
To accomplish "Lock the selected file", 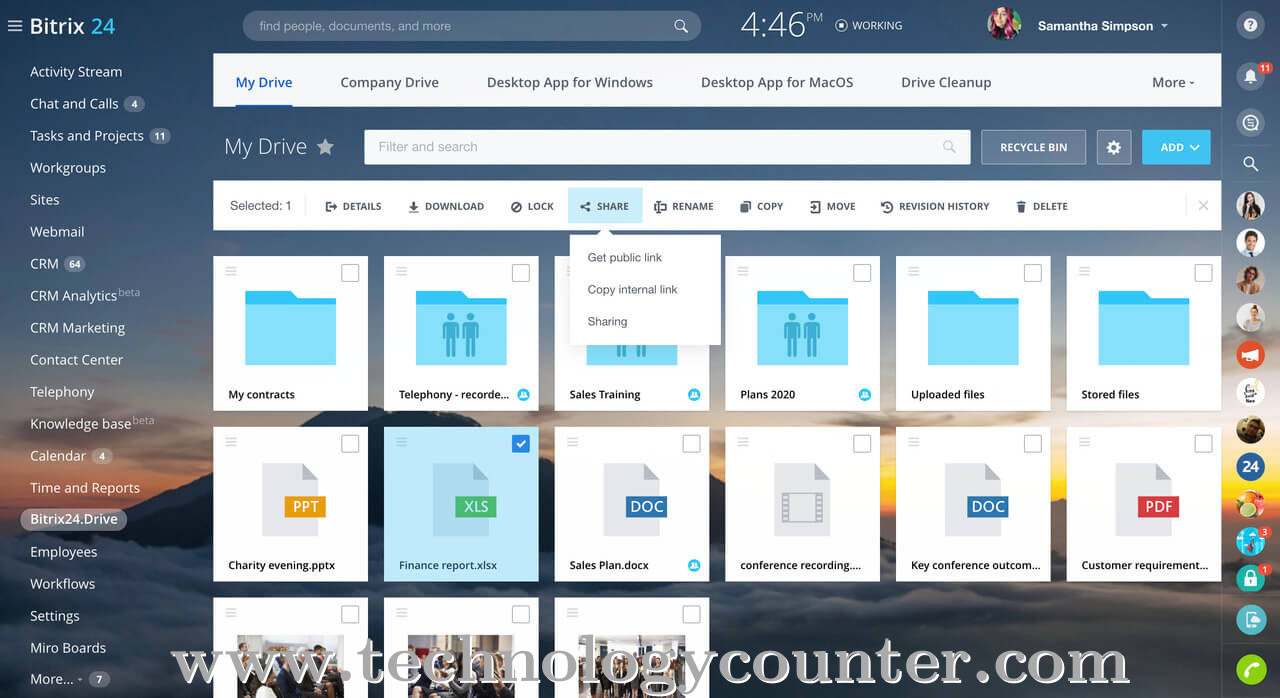I will point(532,206).
